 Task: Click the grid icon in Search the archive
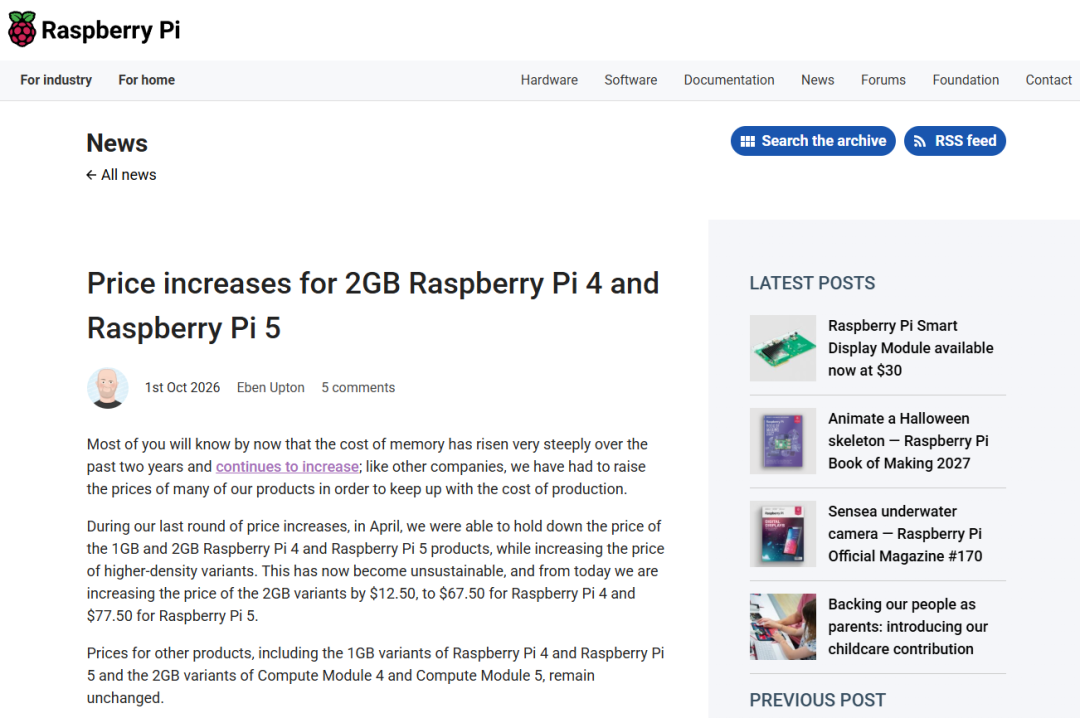(x=747, y=141)
